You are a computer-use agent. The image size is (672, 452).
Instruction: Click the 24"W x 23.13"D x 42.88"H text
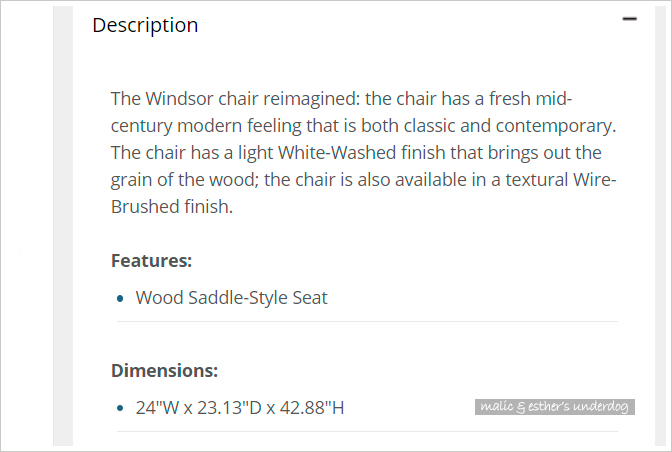[240, 408]
